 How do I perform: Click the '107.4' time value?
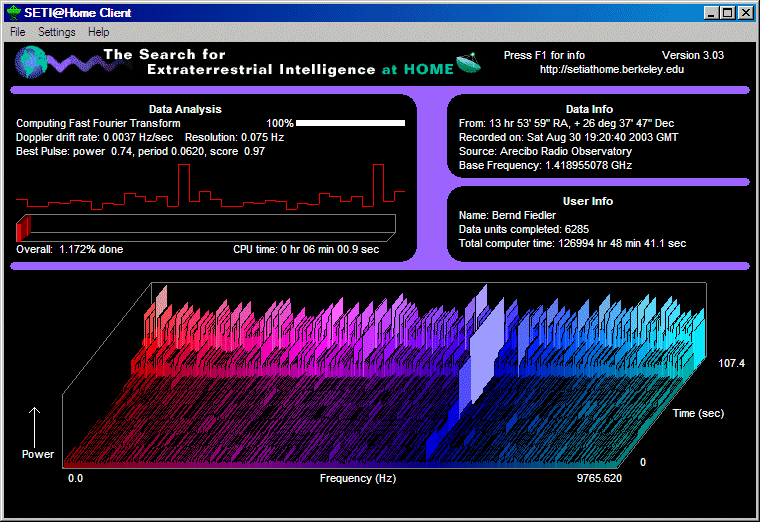[731, 364]
